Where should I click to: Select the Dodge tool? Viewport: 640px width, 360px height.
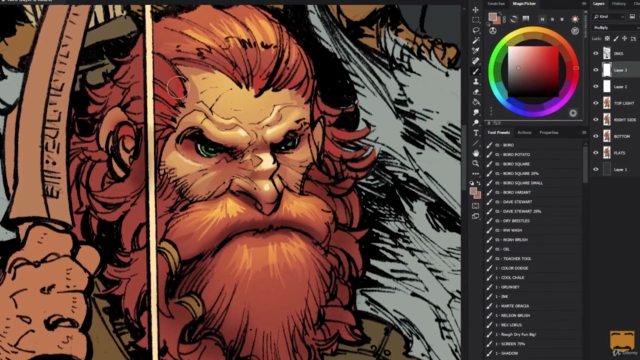(476, 122)
